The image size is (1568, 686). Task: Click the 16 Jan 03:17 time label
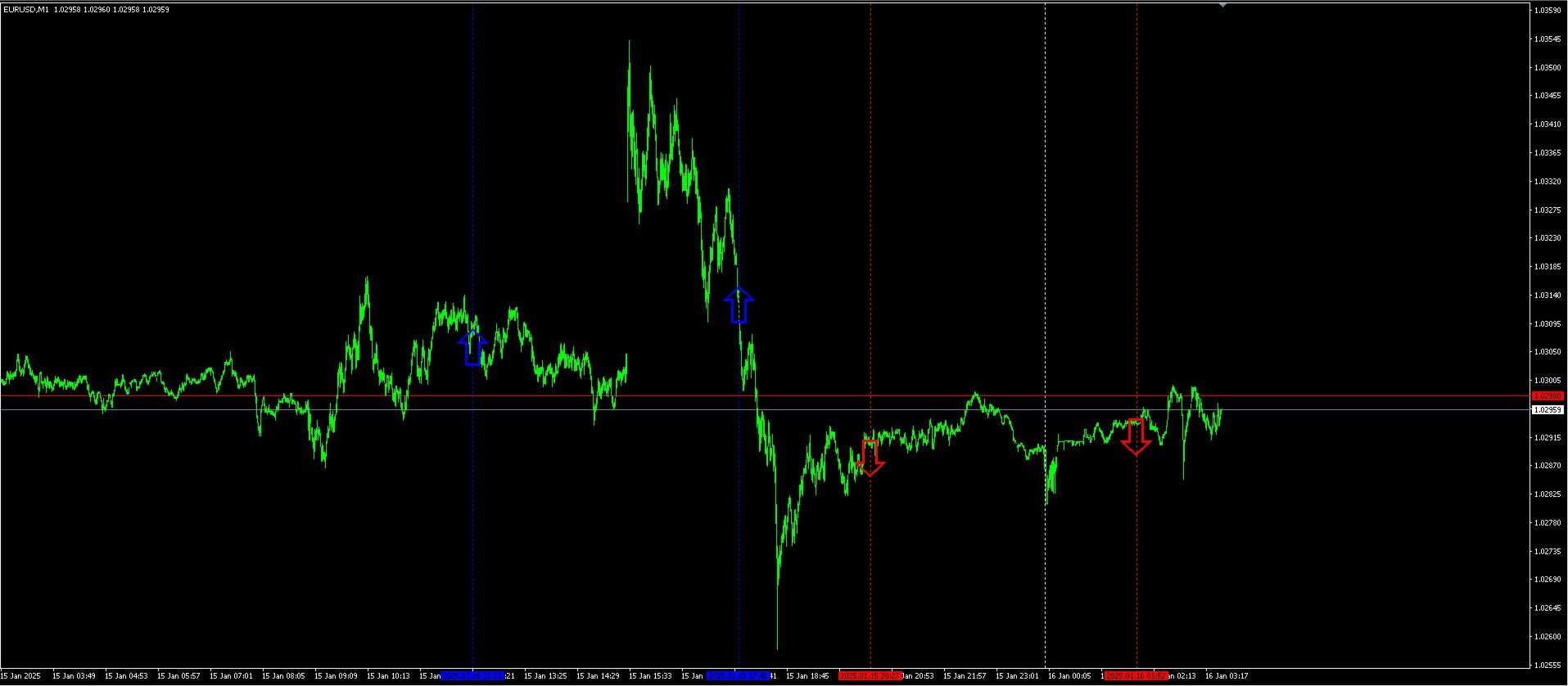(x=1227, y=676)
